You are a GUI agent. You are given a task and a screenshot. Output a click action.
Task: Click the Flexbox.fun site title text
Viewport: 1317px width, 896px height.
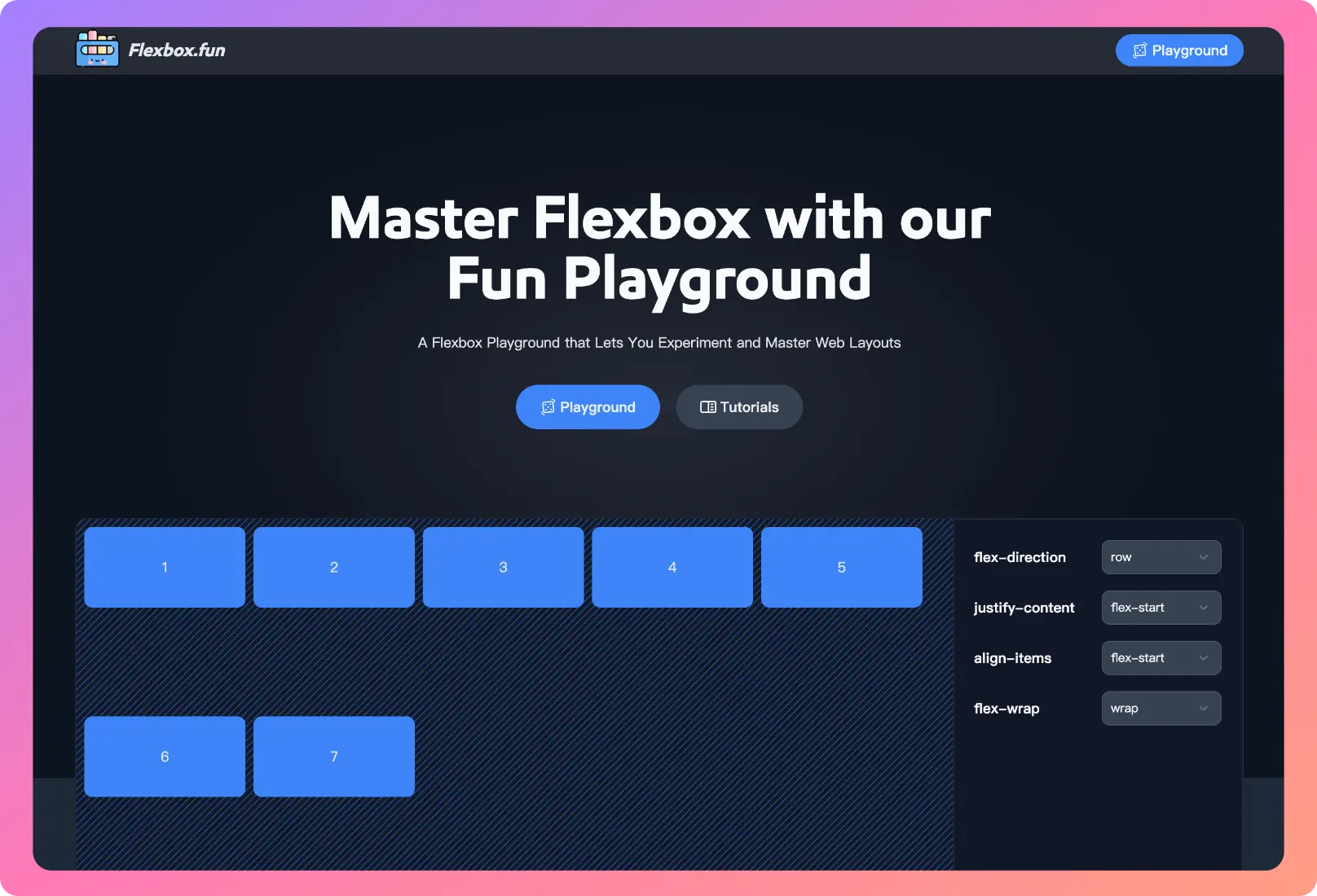pos(177,51)
